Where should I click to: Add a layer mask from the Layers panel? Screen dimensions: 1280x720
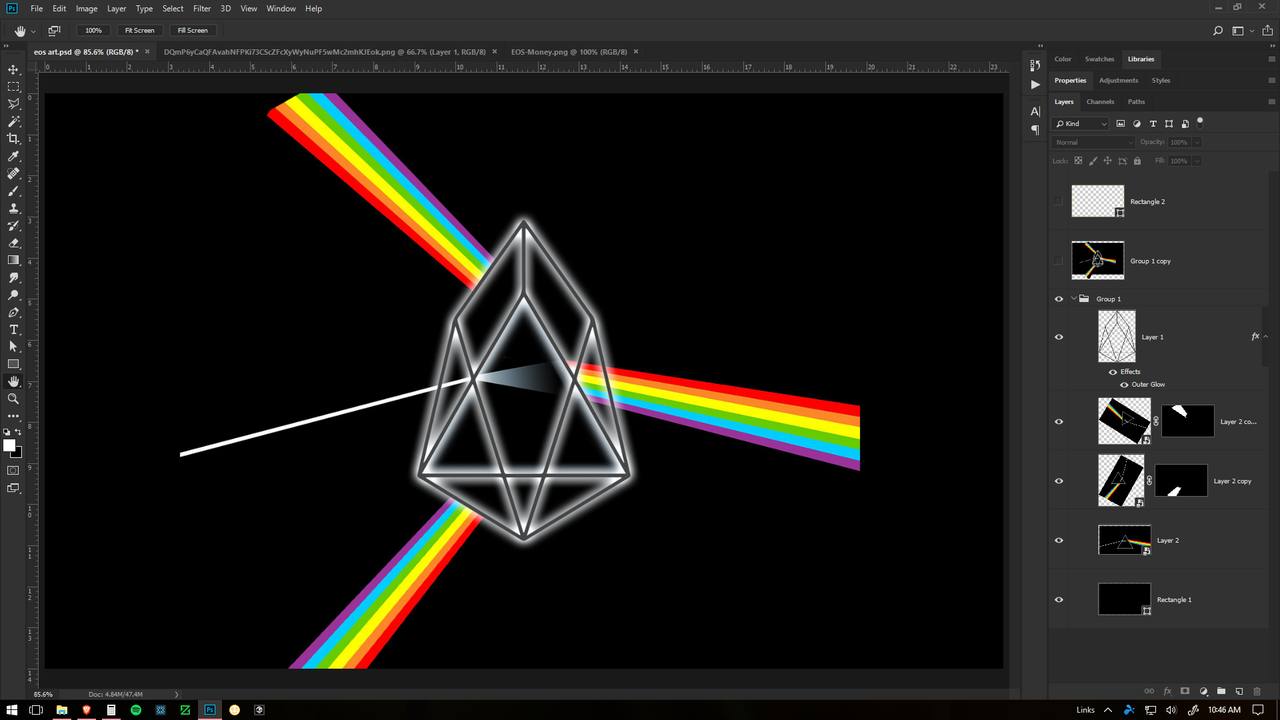pyautogui.click(x=1185, y=691)
